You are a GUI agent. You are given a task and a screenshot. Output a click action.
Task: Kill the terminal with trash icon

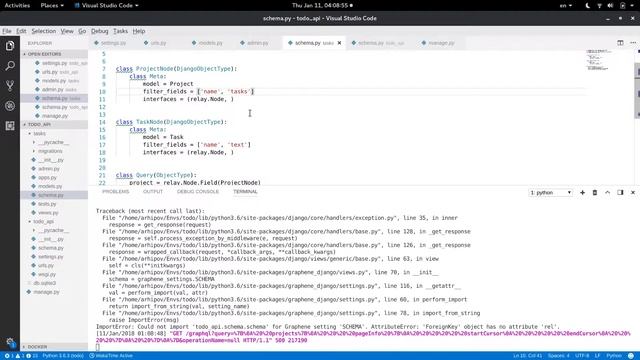(595, 193)
